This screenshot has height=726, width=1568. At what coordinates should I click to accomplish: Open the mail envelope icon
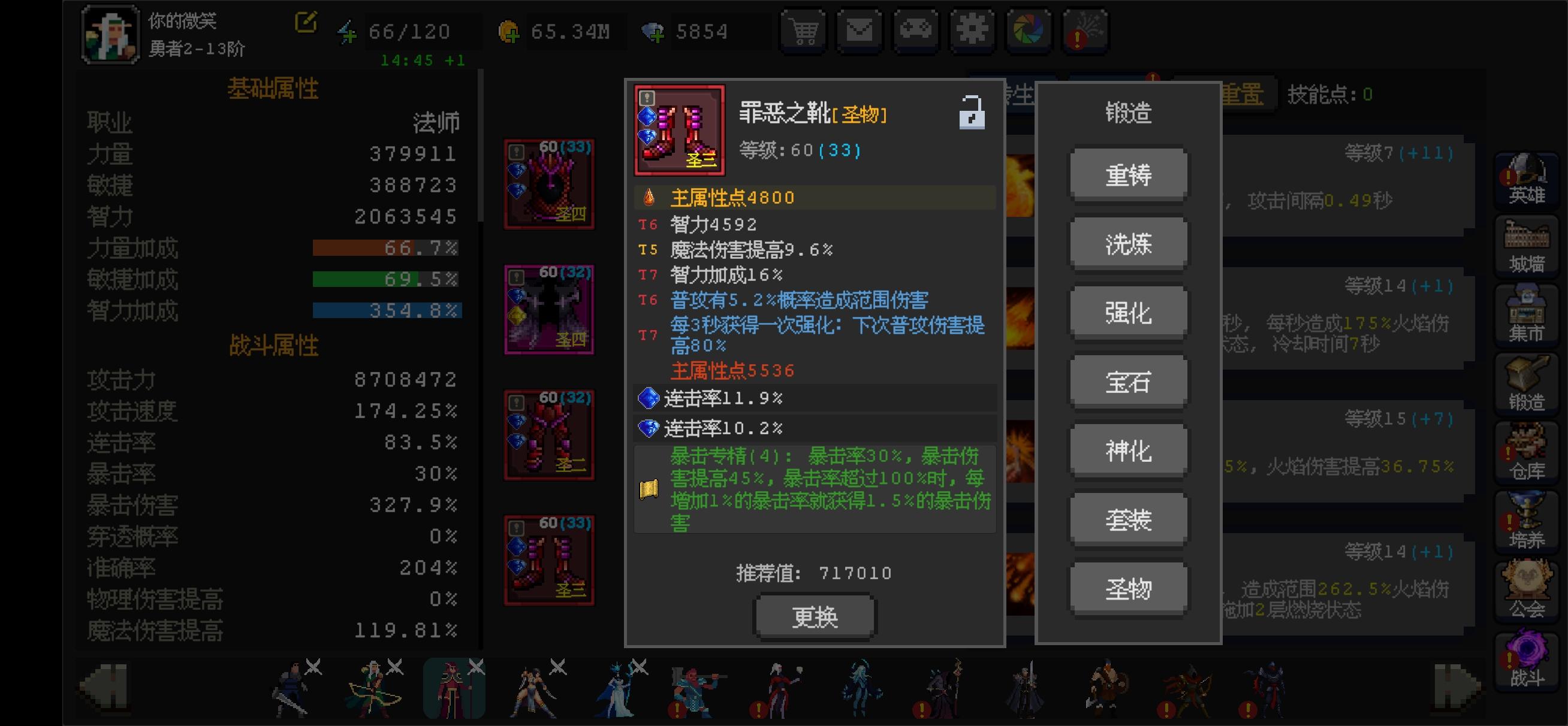point(860,31)
